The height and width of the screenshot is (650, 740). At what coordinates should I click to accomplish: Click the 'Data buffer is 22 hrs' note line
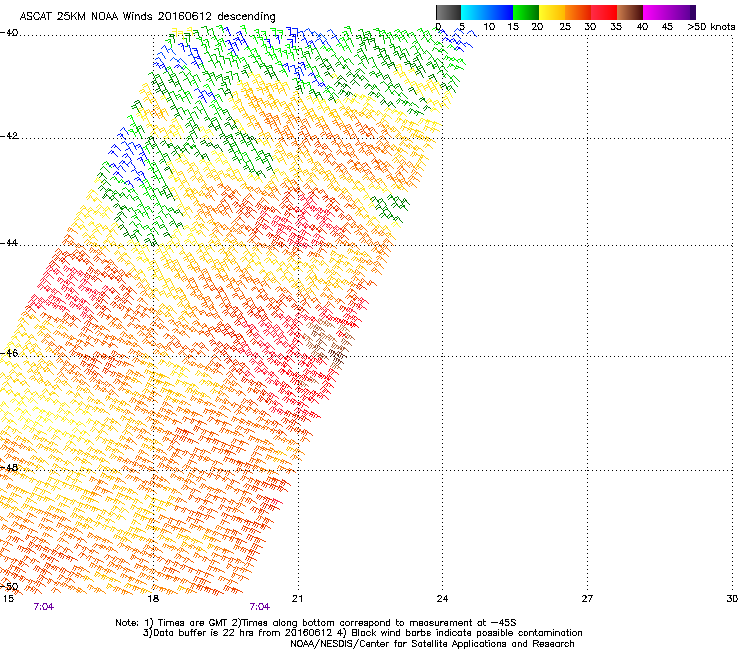click(x=362, y=633)
